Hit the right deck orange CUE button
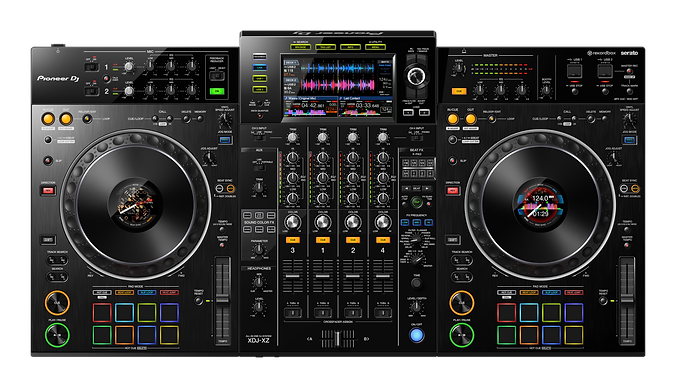Image resolution: width=676 pixels, height=388 pixels. (462, 303)
